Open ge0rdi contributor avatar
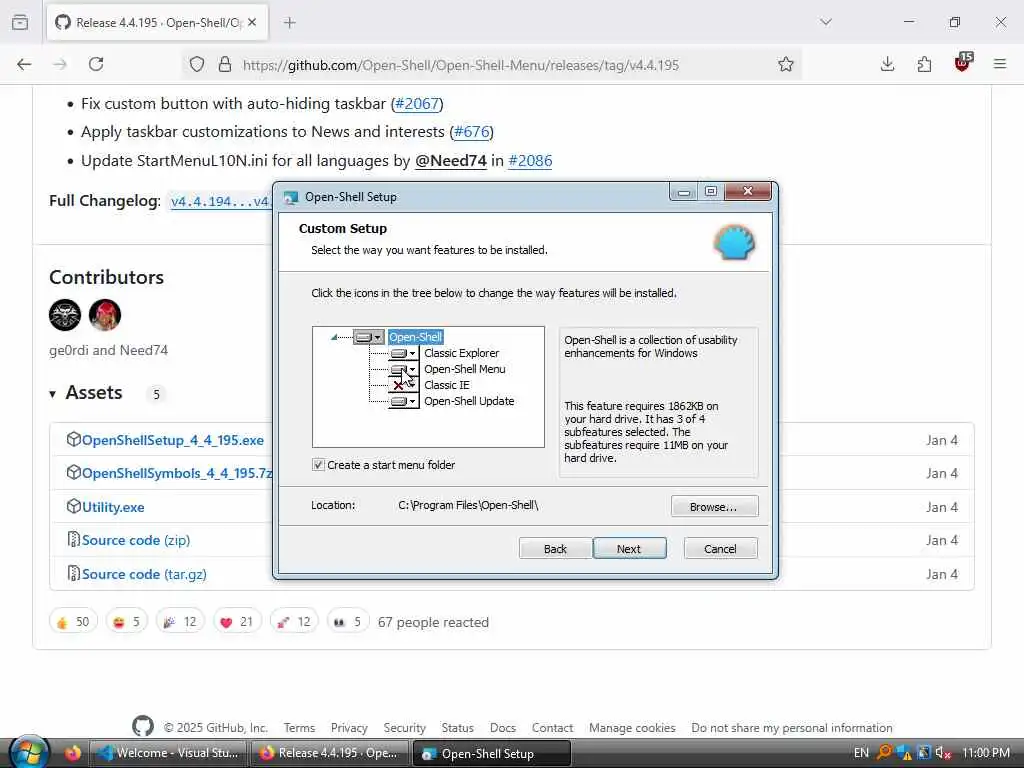Screen dimensions: 1024x768 click(65, 315)
